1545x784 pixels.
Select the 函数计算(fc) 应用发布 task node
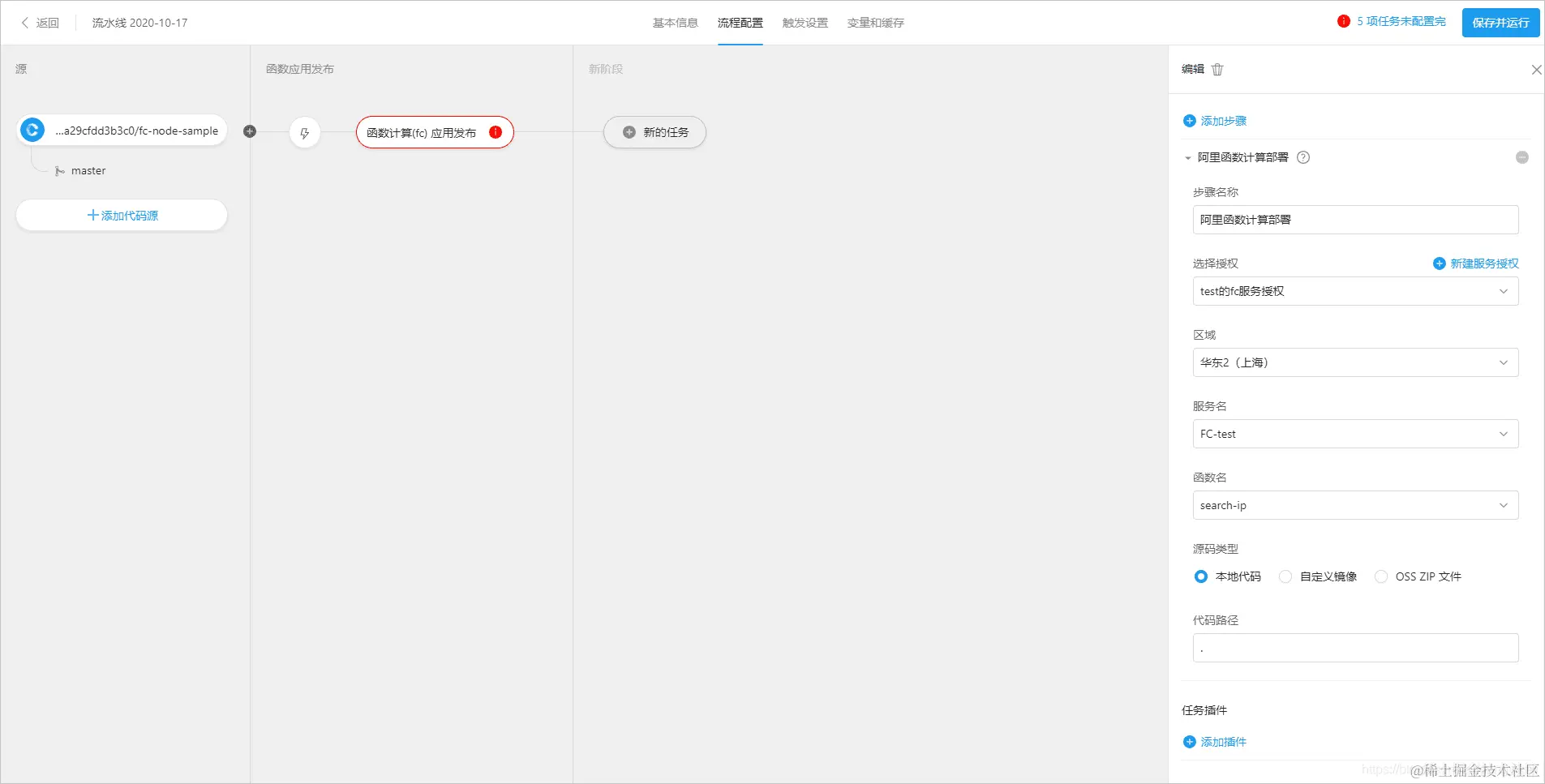(435, 132)
